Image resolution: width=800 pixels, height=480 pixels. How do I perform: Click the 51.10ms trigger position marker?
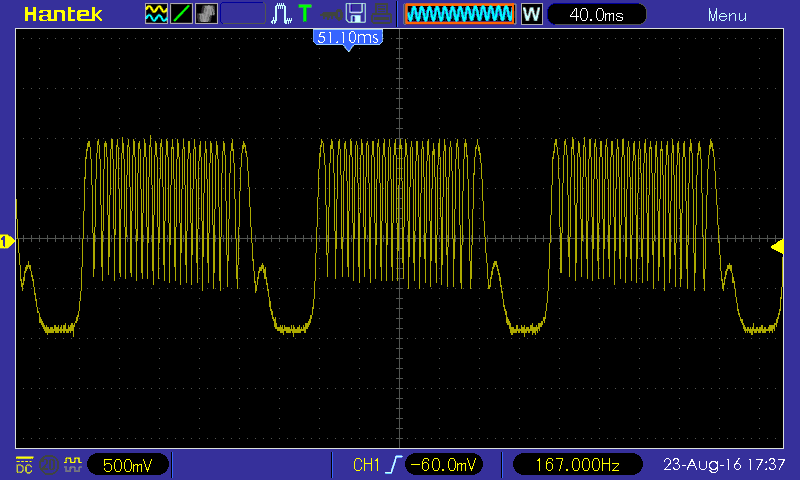pos(348,39)
